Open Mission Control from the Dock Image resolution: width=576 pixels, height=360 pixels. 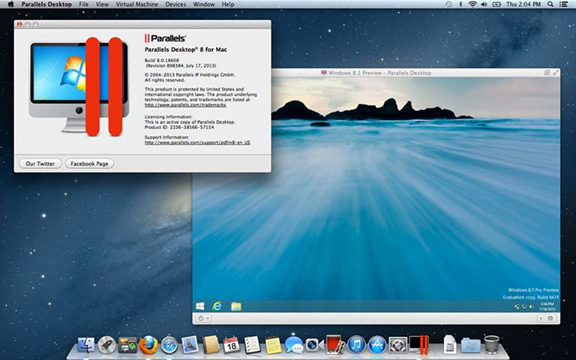(127, 345)
